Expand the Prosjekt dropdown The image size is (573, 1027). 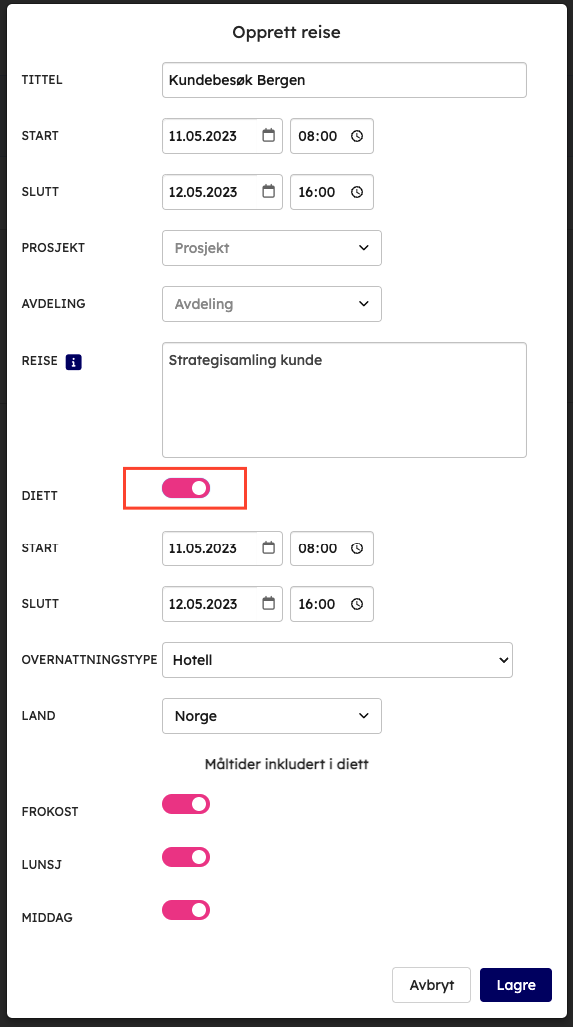pyautogui.click(x=272, y=248)
